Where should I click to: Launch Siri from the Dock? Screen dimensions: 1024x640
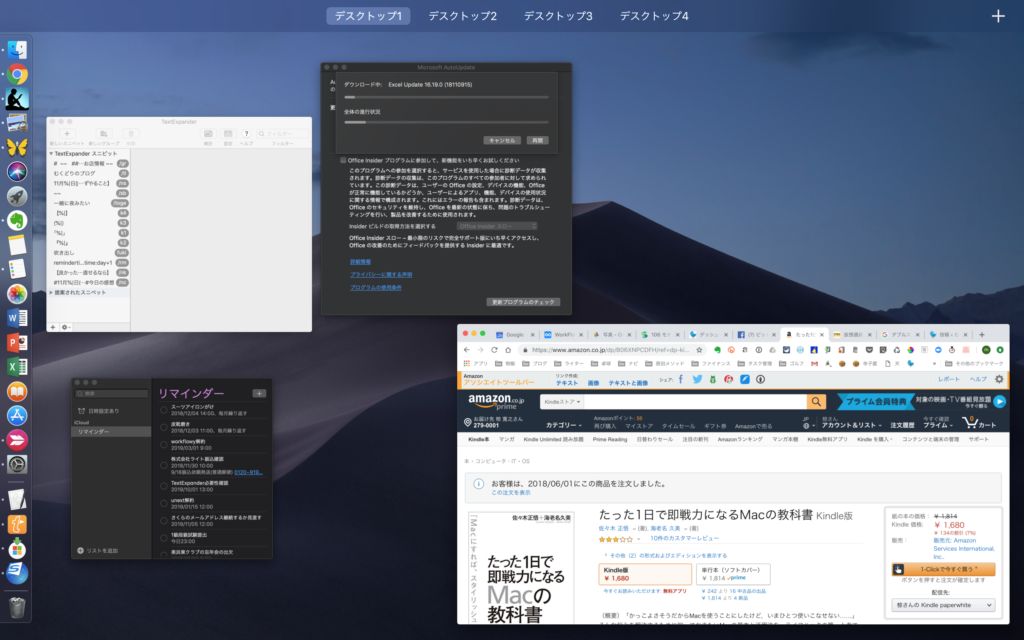click(x=17, y=171)
